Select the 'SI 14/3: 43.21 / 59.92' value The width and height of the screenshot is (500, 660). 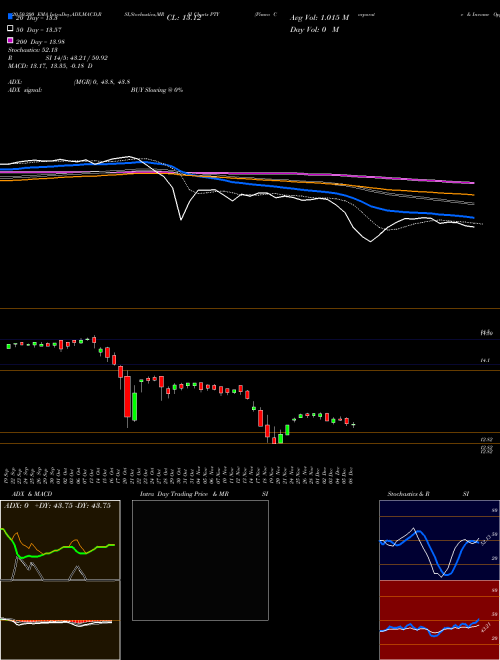(77, 58)
